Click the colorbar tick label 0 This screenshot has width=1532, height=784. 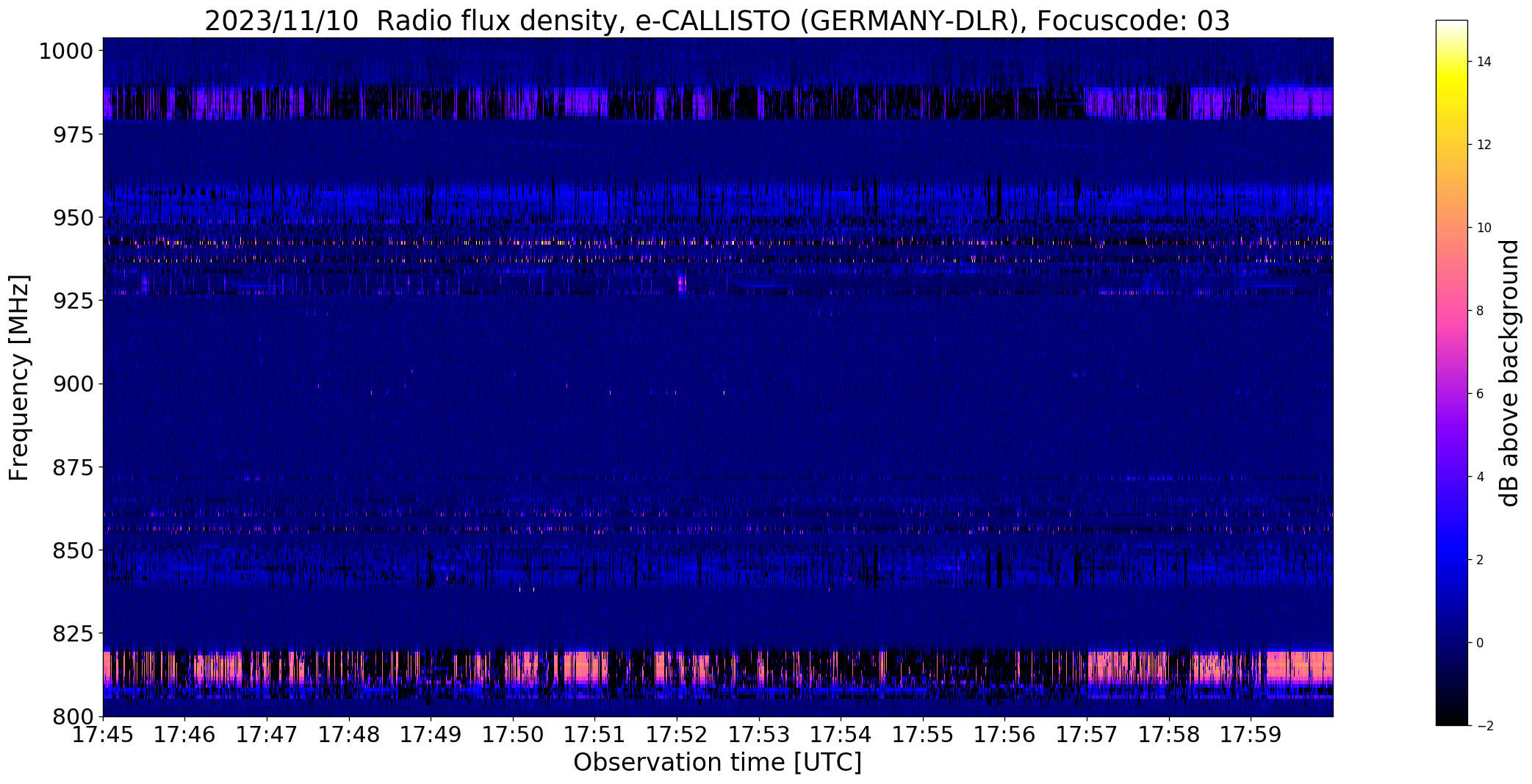(1481, 643)
